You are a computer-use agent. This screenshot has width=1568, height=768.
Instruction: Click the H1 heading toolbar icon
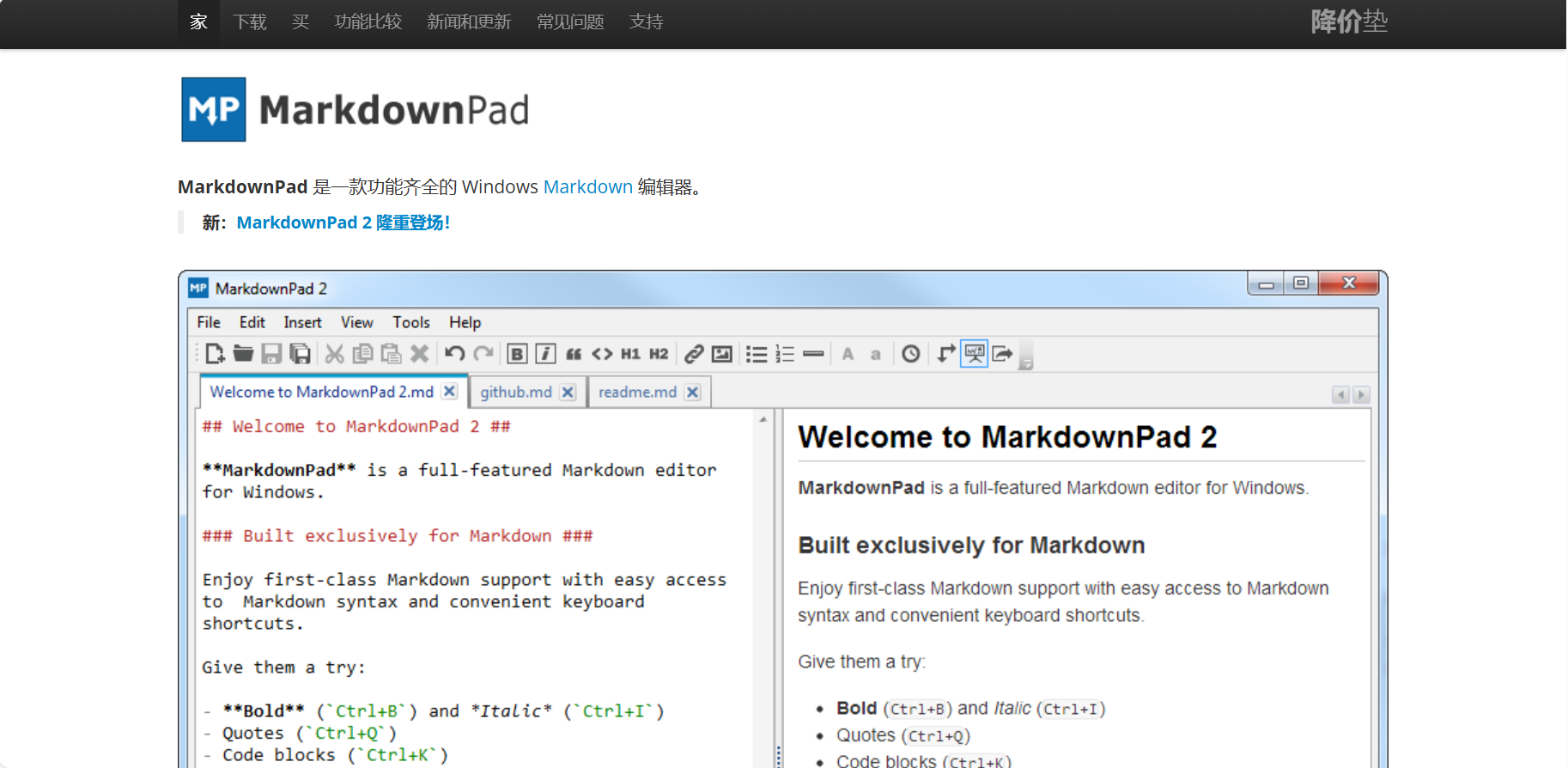[630, 354]
